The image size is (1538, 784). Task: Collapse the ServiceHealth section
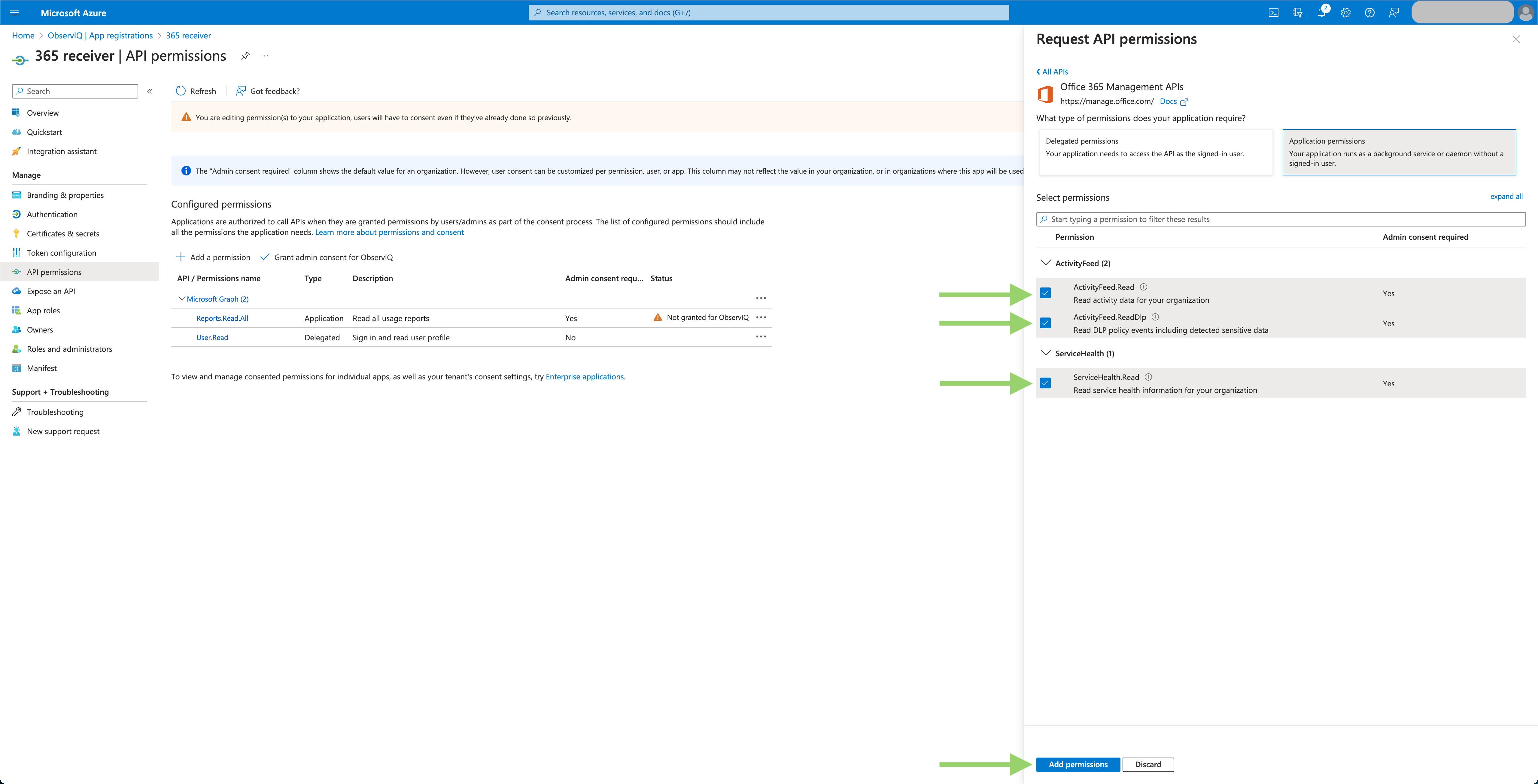(1045, 352)
